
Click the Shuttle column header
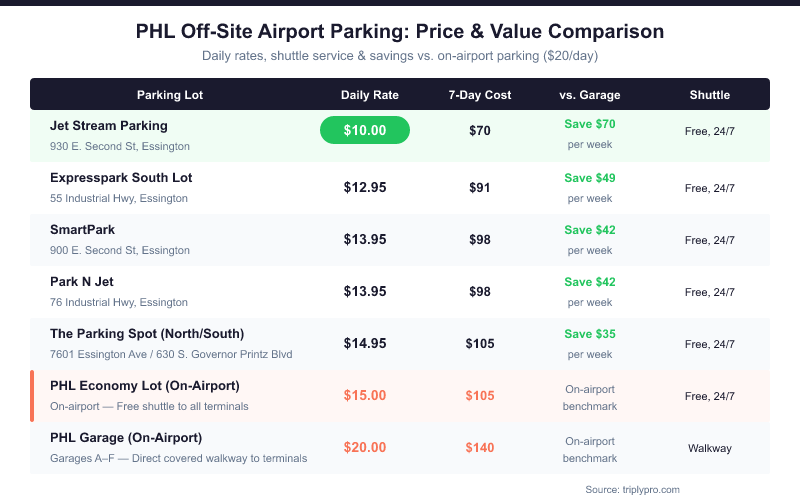710,95
